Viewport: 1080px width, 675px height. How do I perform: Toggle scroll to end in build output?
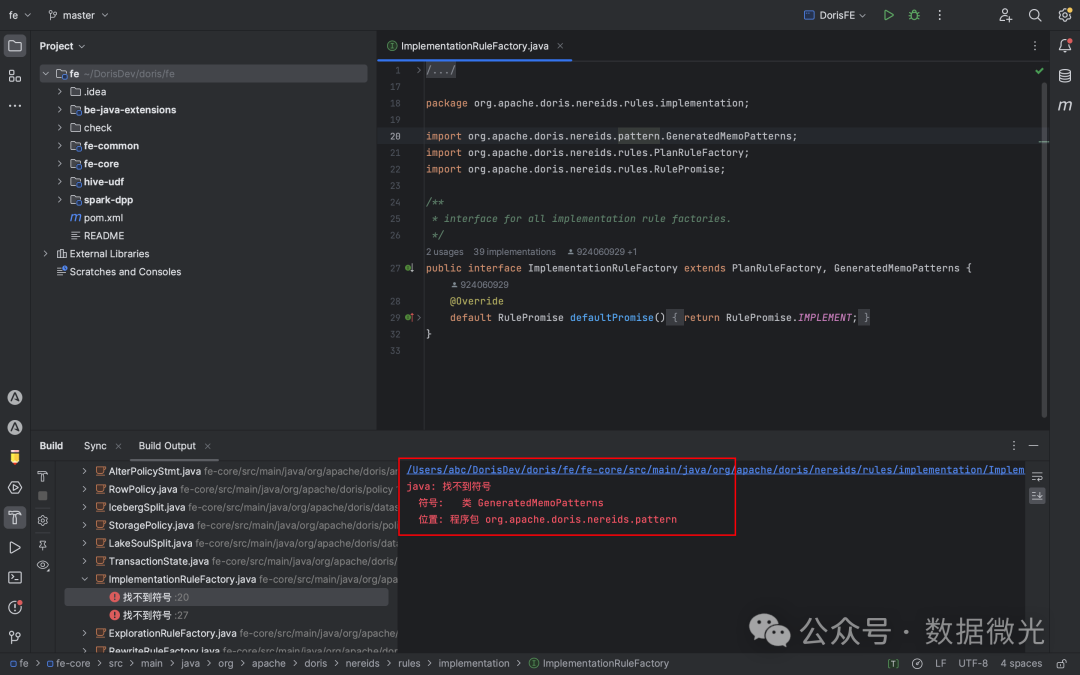pyautogui.click(x=1037, y=495)
